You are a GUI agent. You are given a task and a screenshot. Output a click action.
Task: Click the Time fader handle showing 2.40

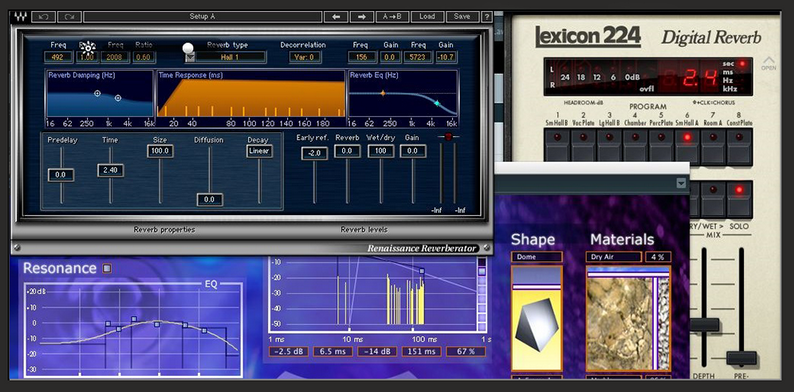(110, 171)
